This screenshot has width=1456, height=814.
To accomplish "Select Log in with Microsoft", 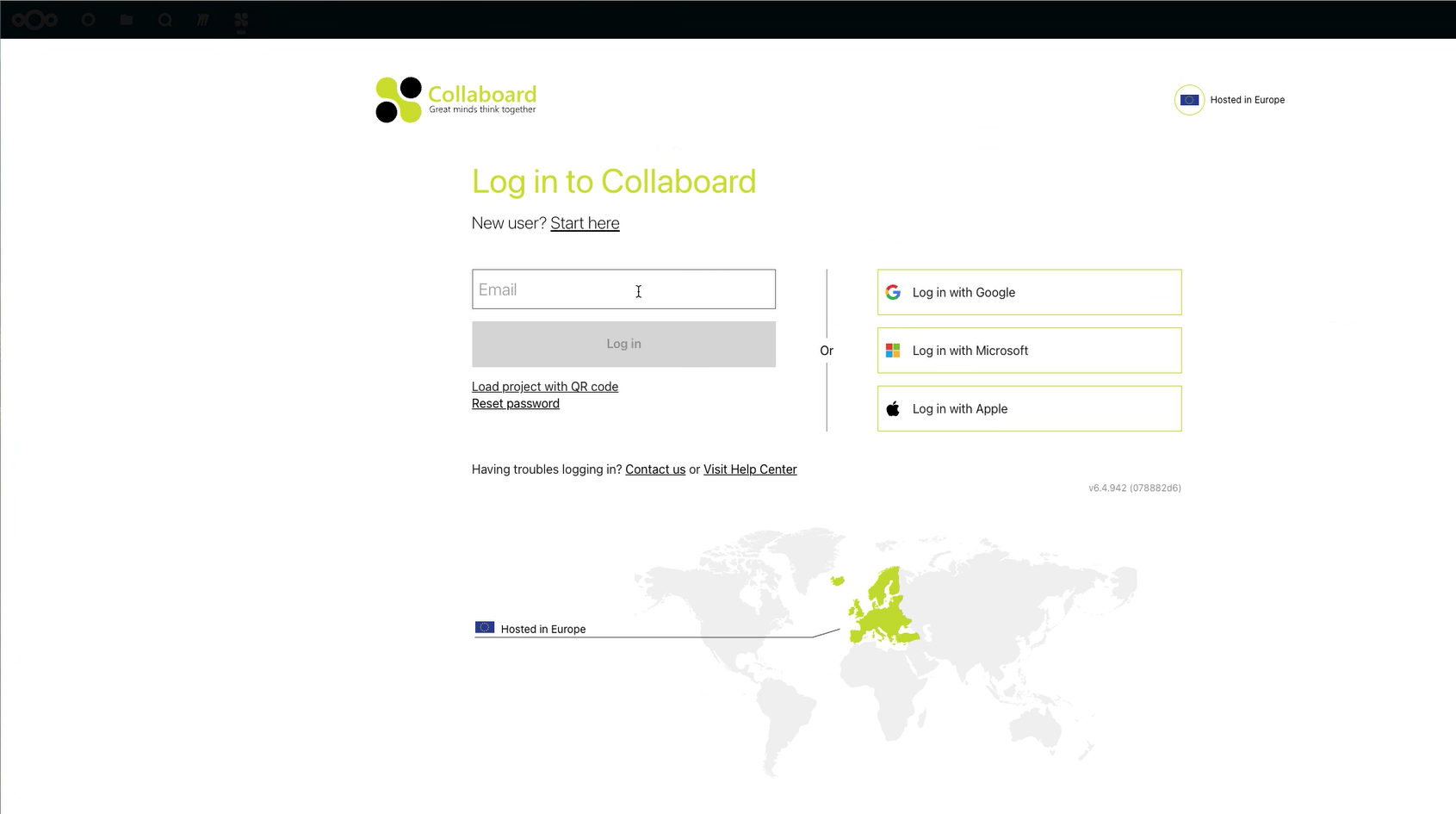I will (x=1028, y=351).
